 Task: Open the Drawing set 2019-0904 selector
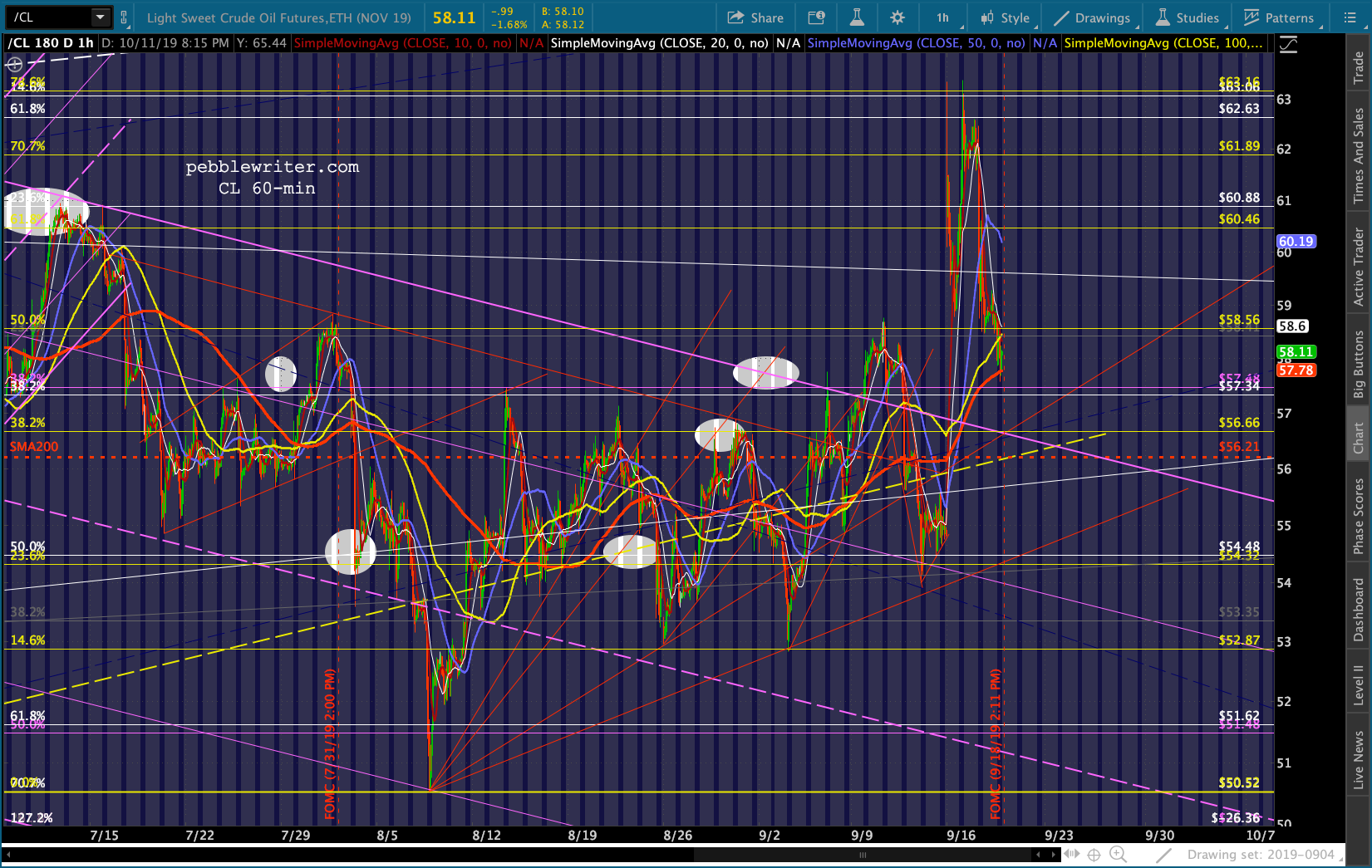pyautogui.click(x=1266, y=855)
